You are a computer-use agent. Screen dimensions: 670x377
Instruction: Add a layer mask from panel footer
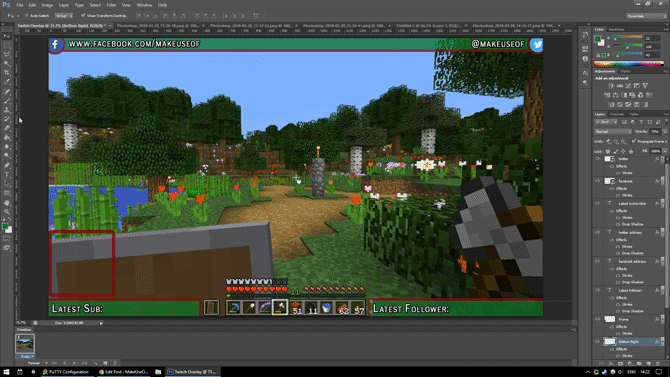click(x=620, y=363)
